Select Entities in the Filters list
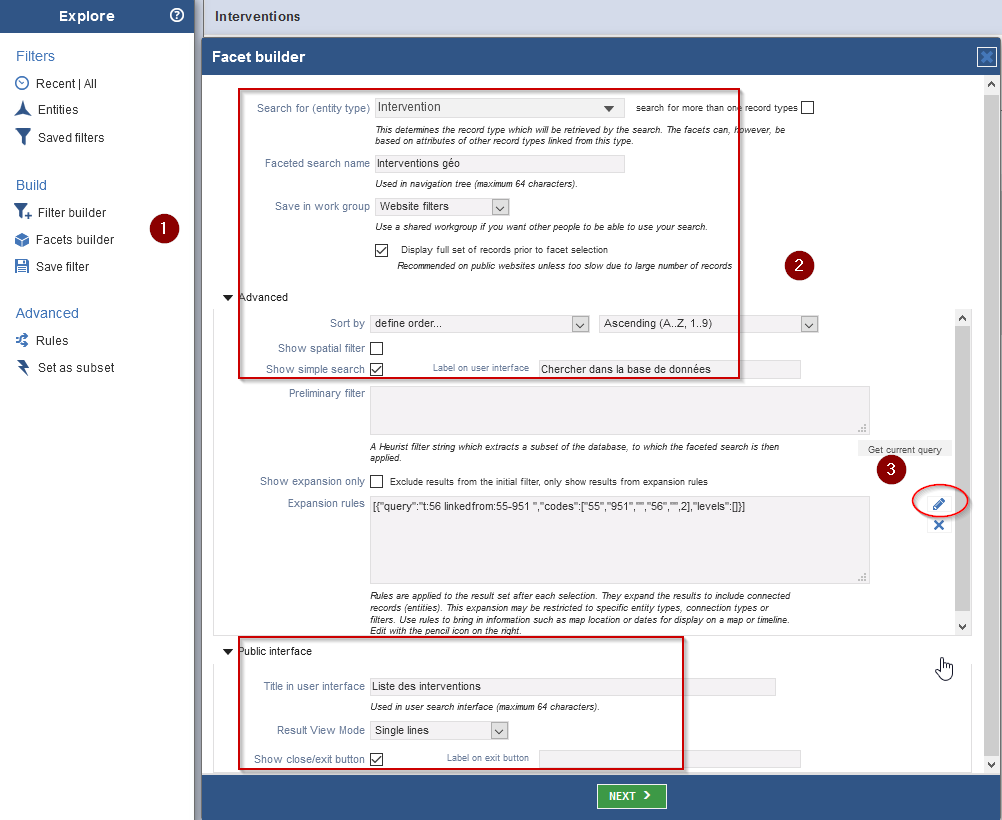Screen dimensions: 1002x820 pyautogui.click(x=57, y=110)
